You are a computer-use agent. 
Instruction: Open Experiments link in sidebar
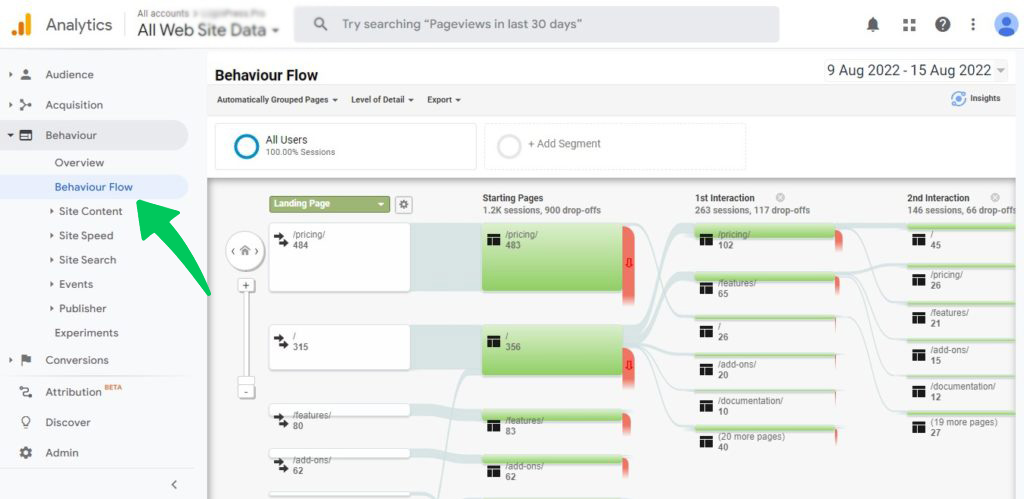86,333
